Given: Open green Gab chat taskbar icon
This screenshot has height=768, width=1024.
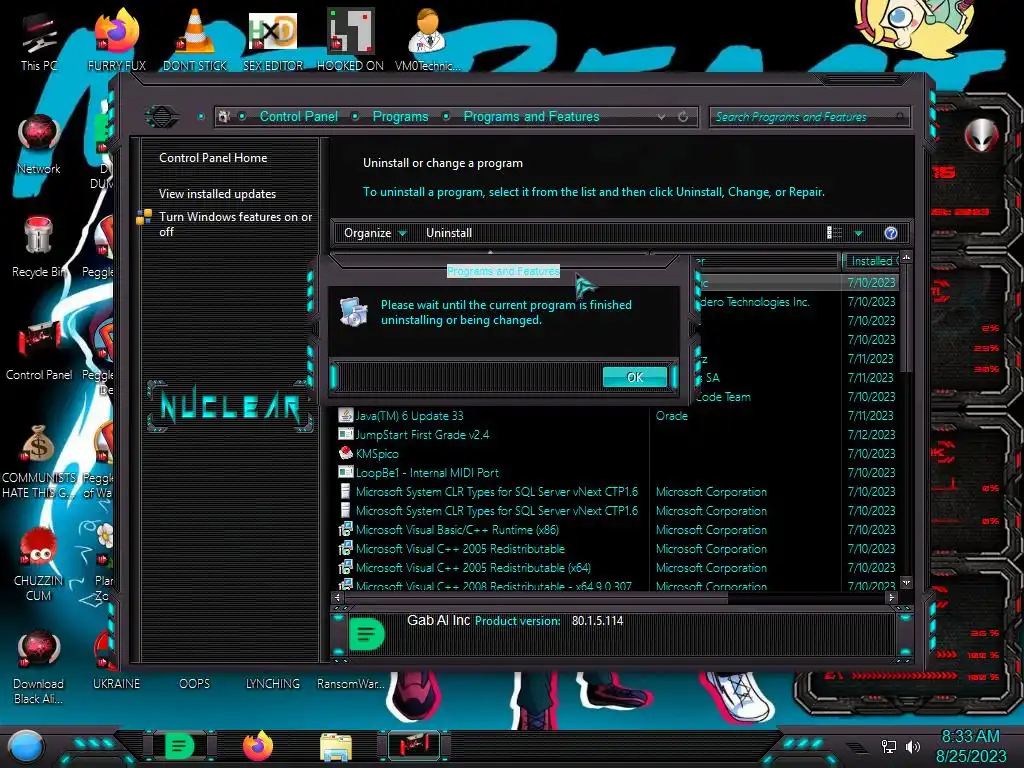Looking at the screenshot, I should 179,746.
